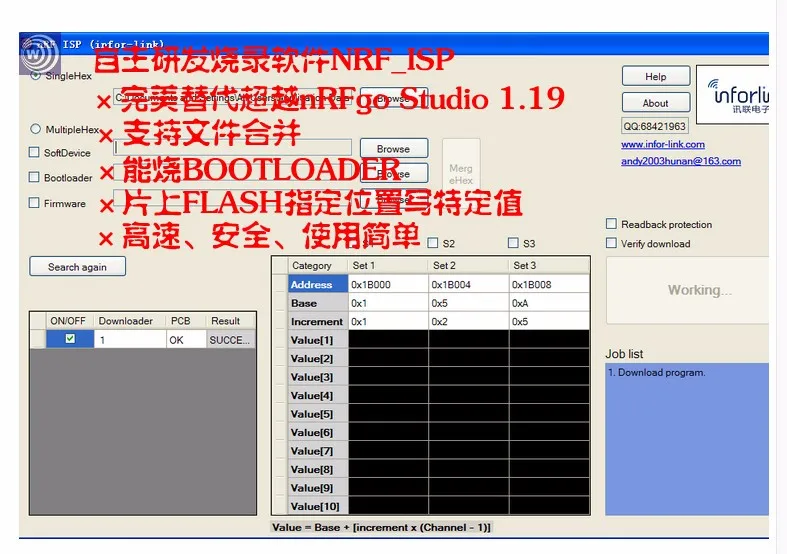Screen dimensions: 787x554
Task: Click the PCB OK cell
Action: coord(186,339)
